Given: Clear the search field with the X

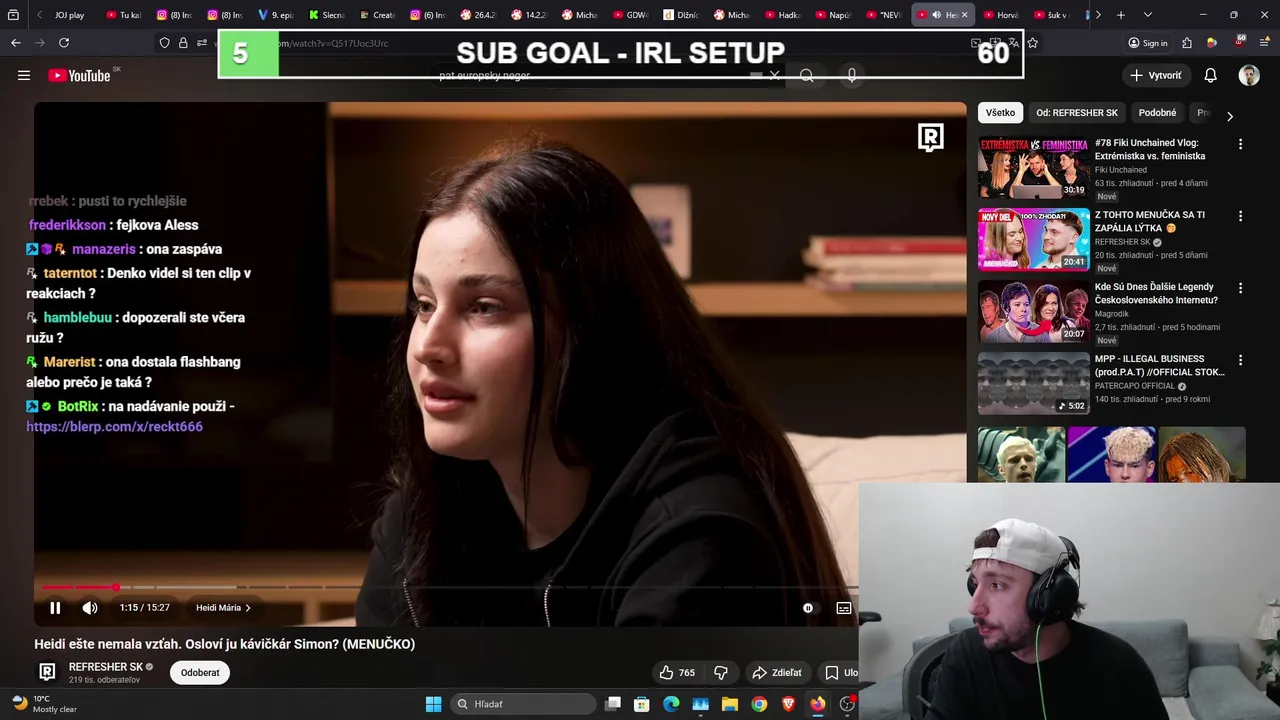Looking at the screenshot, I should click(x=773, y=76).
